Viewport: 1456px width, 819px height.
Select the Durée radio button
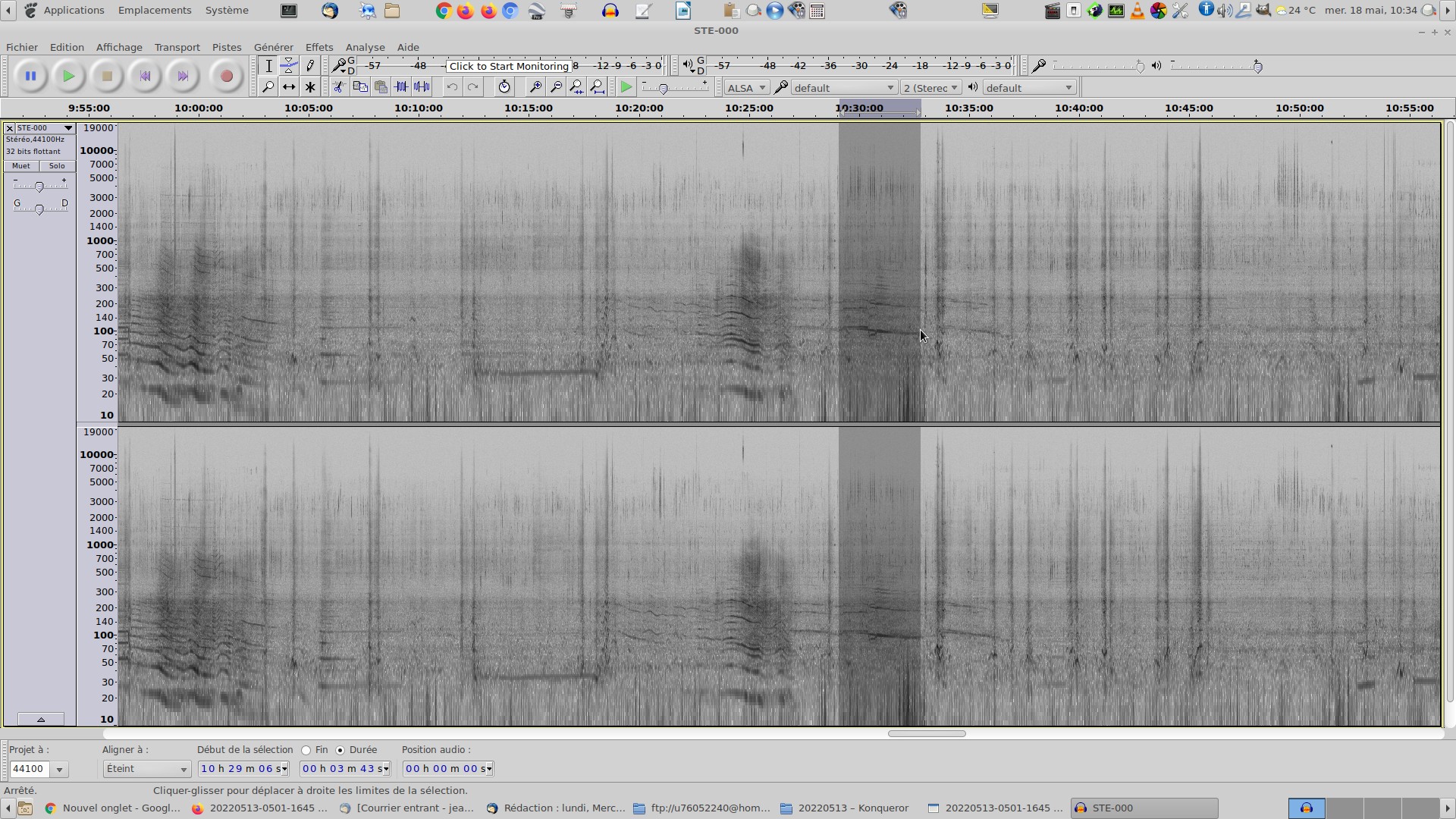click(340, 750)
